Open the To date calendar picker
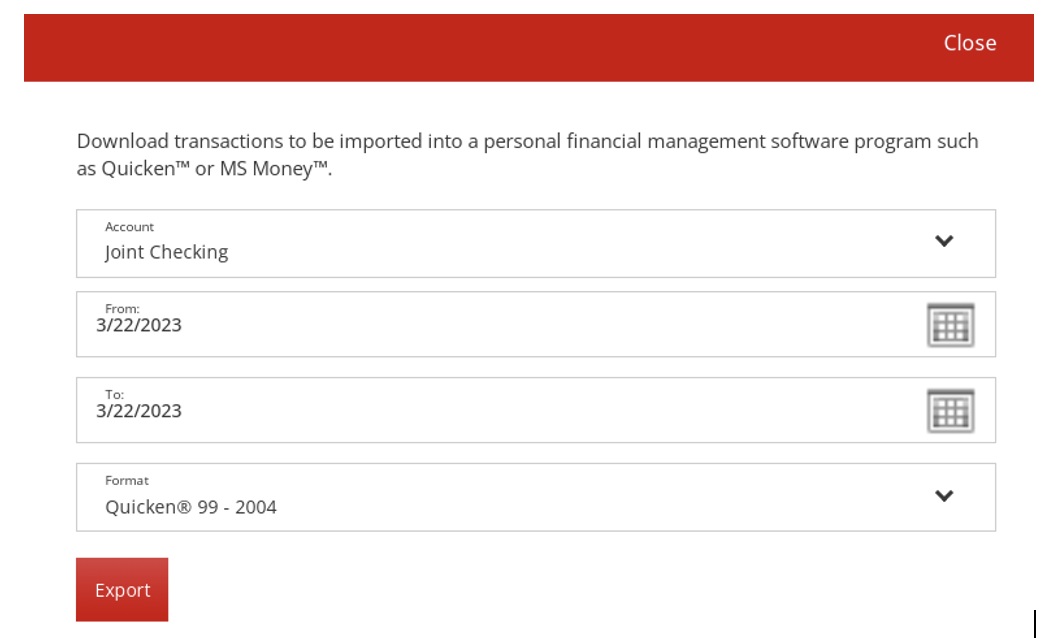The height and width of the screenshot is (638, 1064). point(950,411)
